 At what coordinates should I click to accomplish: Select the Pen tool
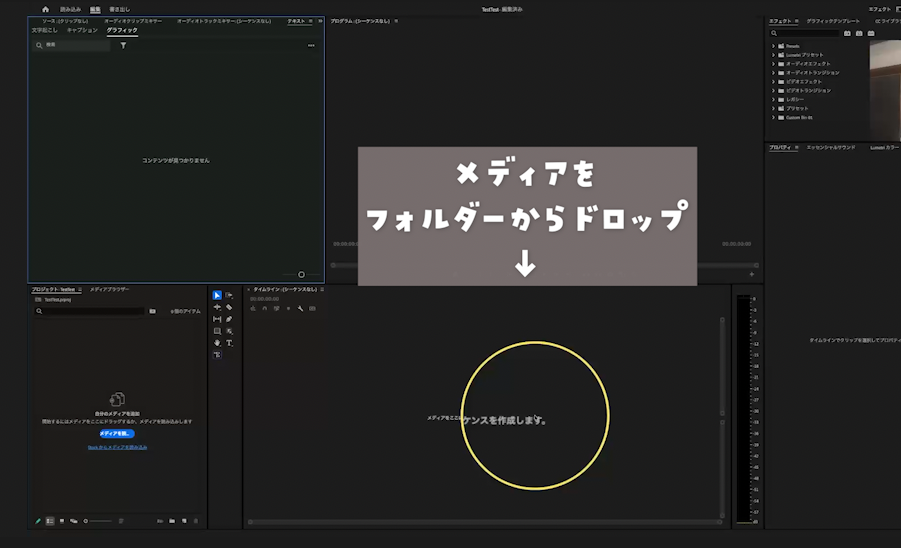tap(229, 319)
